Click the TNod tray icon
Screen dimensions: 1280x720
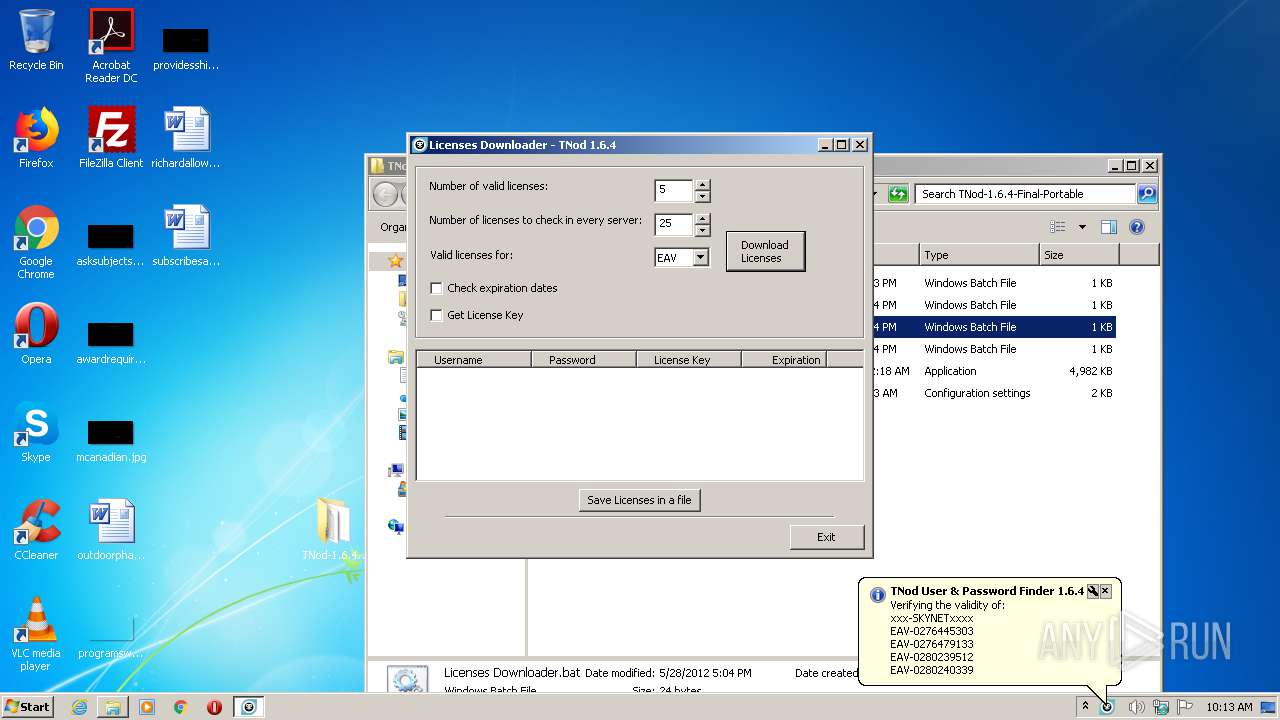click(1107, 707)
